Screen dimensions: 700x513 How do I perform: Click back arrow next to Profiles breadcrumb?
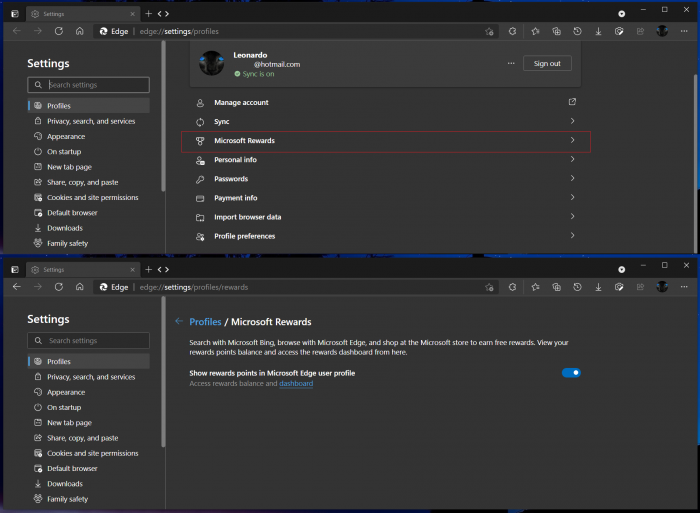pos(179,322)
